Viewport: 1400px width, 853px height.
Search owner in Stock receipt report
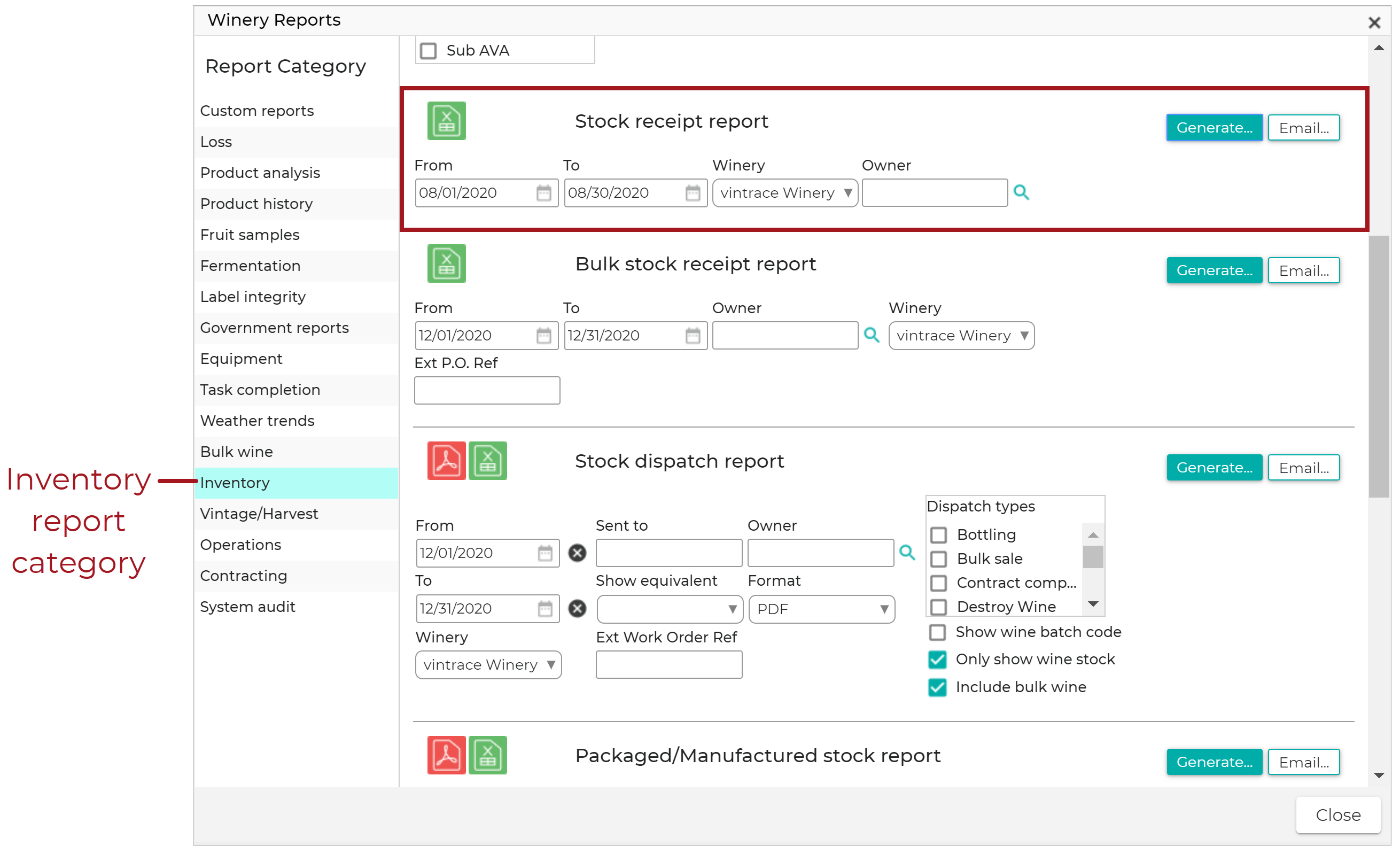[1022, 192]
